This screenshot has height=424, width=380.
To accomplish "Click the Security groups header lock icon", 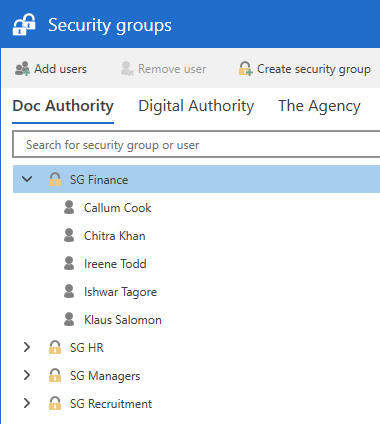I will [x=24, y=24].
